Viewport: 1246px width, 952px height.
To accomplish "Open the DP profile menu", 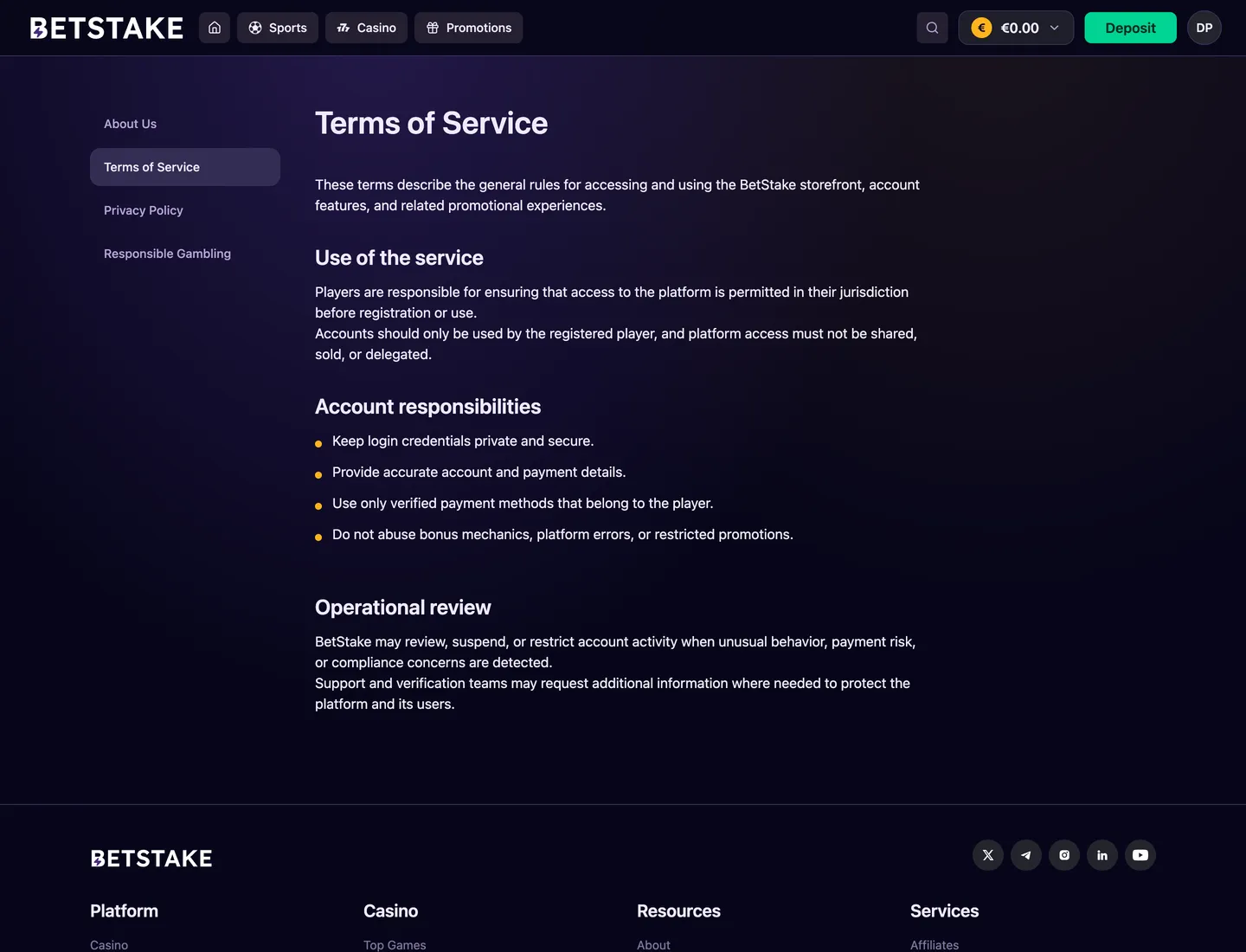I will (1204, 28).
